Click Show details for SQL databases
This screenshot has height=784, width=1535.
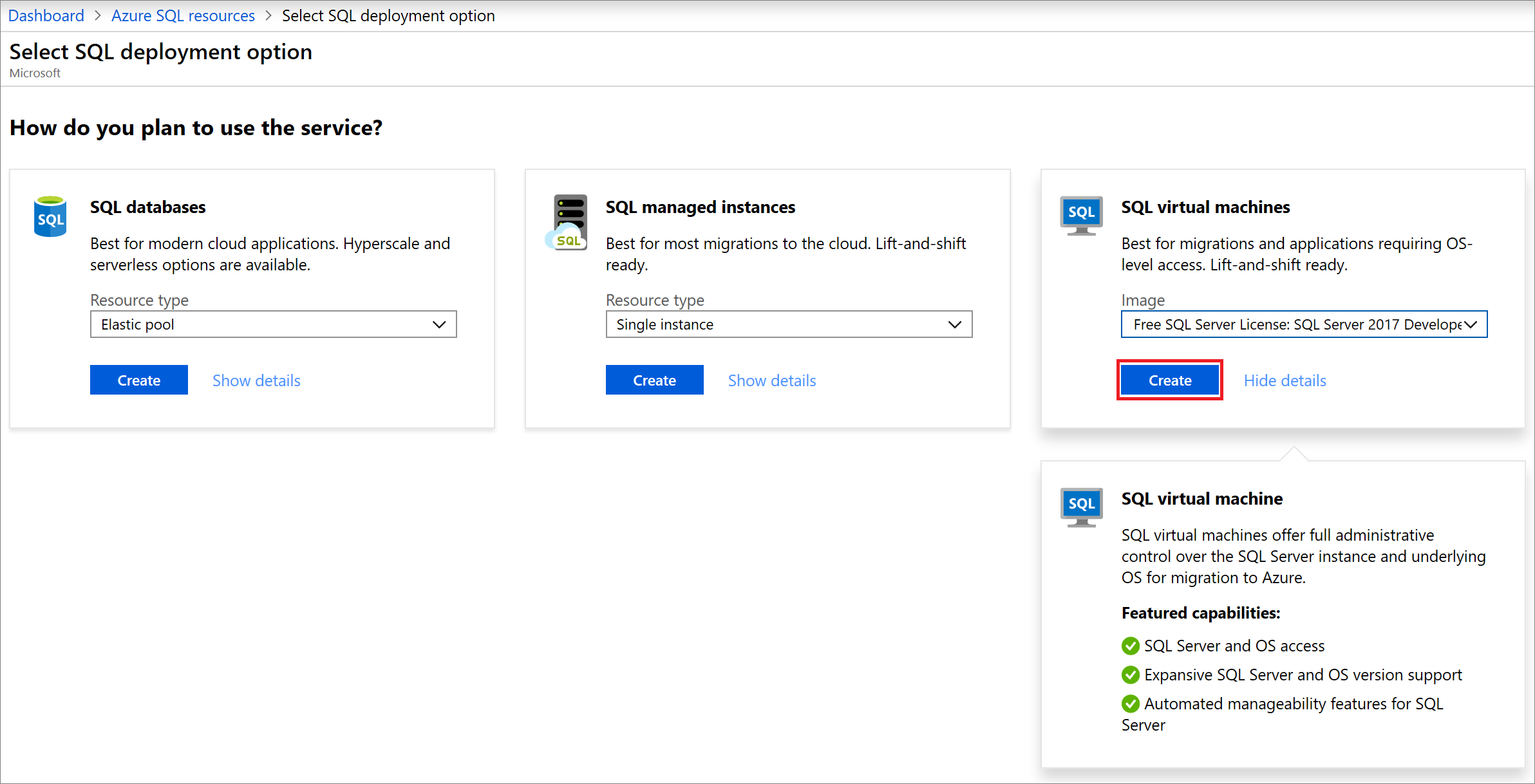[259, 380]
